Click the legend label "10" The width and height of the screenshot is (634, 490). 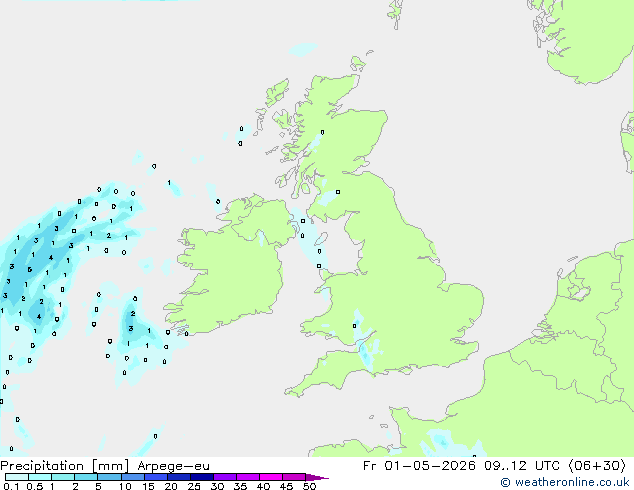125,486
